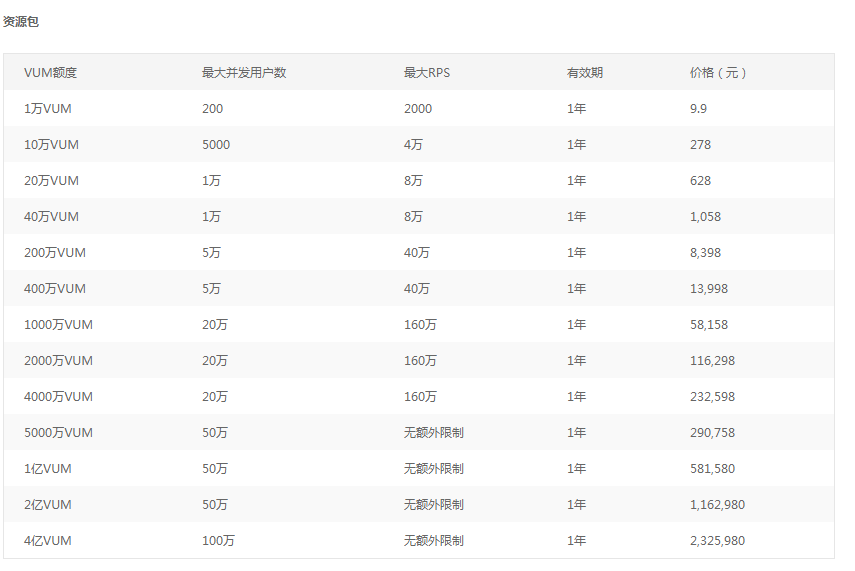
Task: Click the price 628
Action: click(x=700, y=181)
